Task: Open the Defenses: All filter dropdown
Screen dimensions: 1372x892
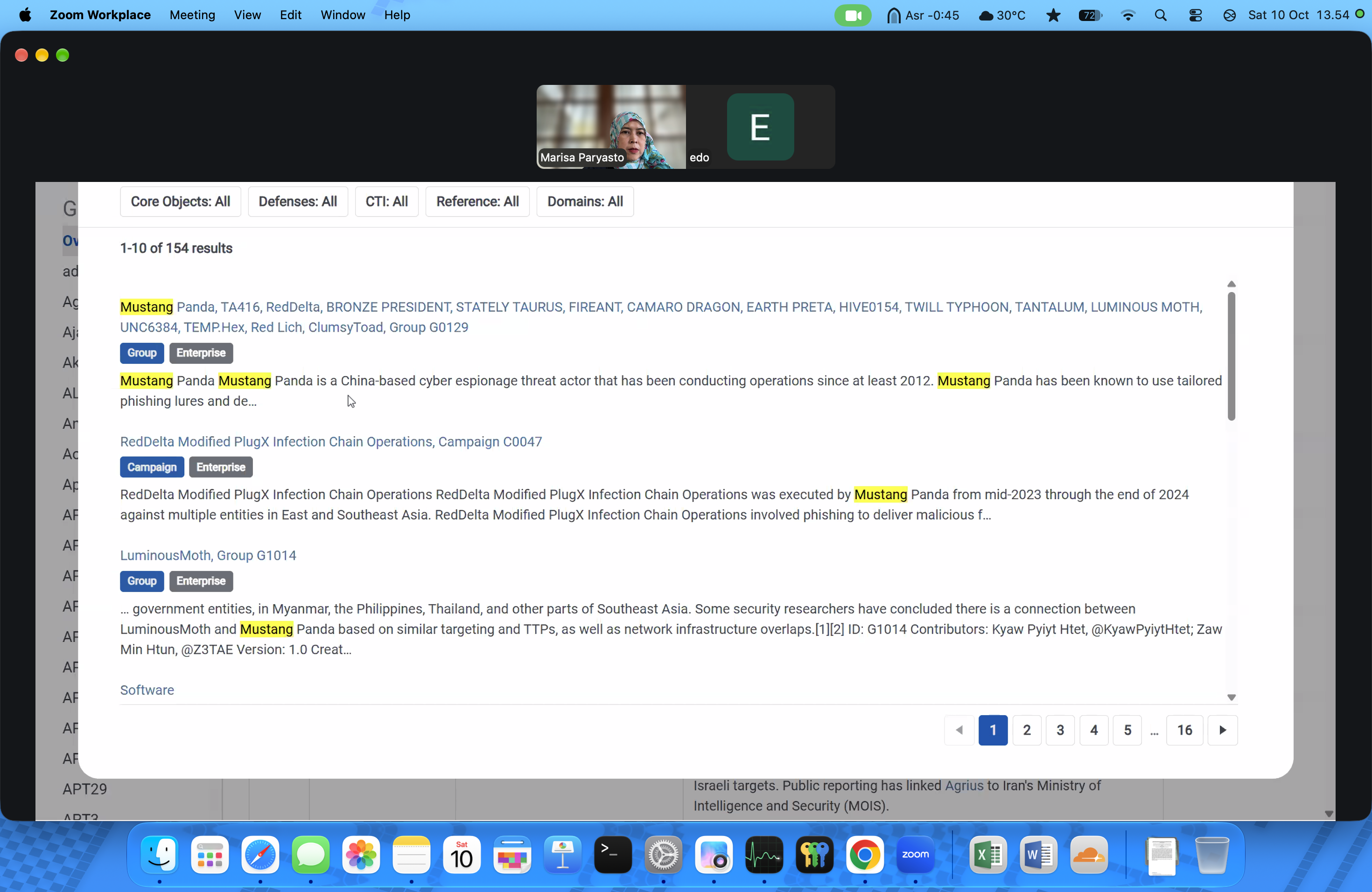Action: (297, 202)
